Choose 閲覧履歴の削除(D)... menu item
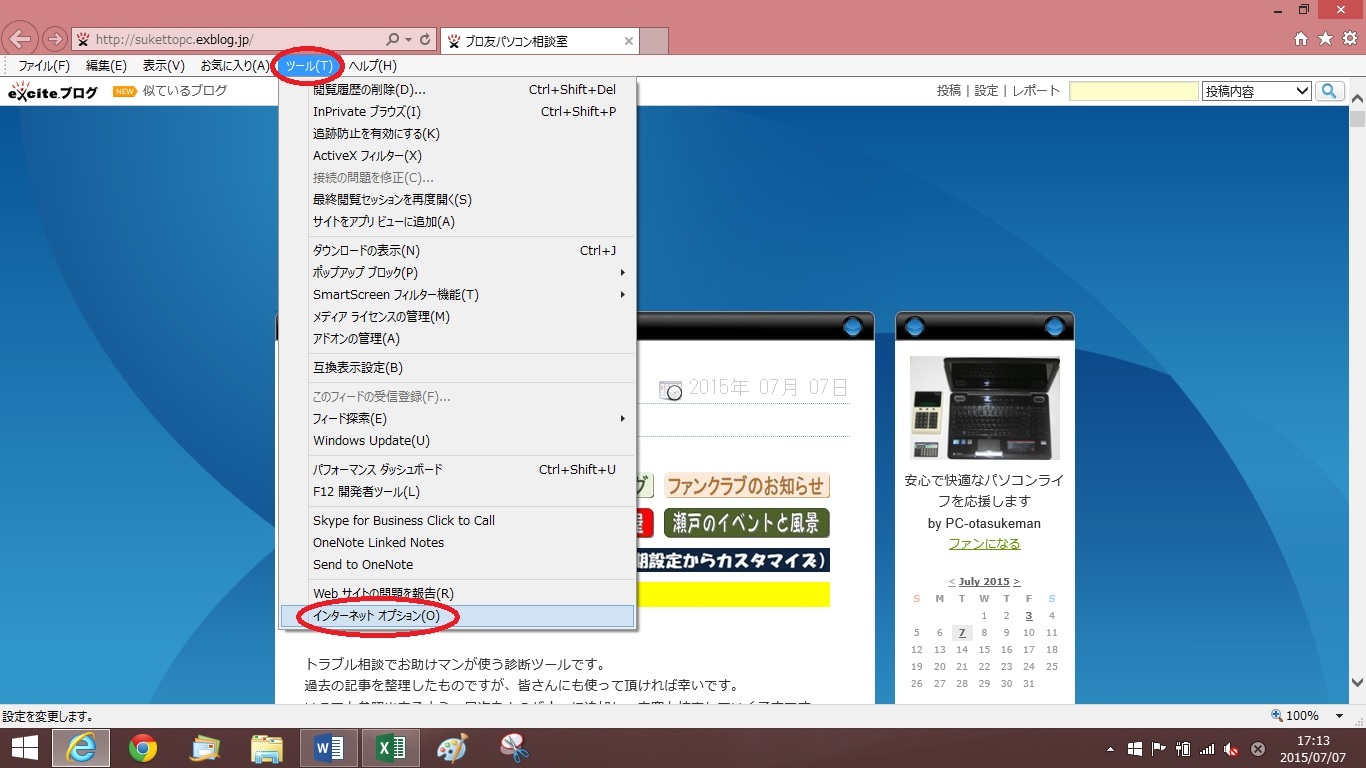This screenshot has height=768, width=1366. (x=458, y=90)
